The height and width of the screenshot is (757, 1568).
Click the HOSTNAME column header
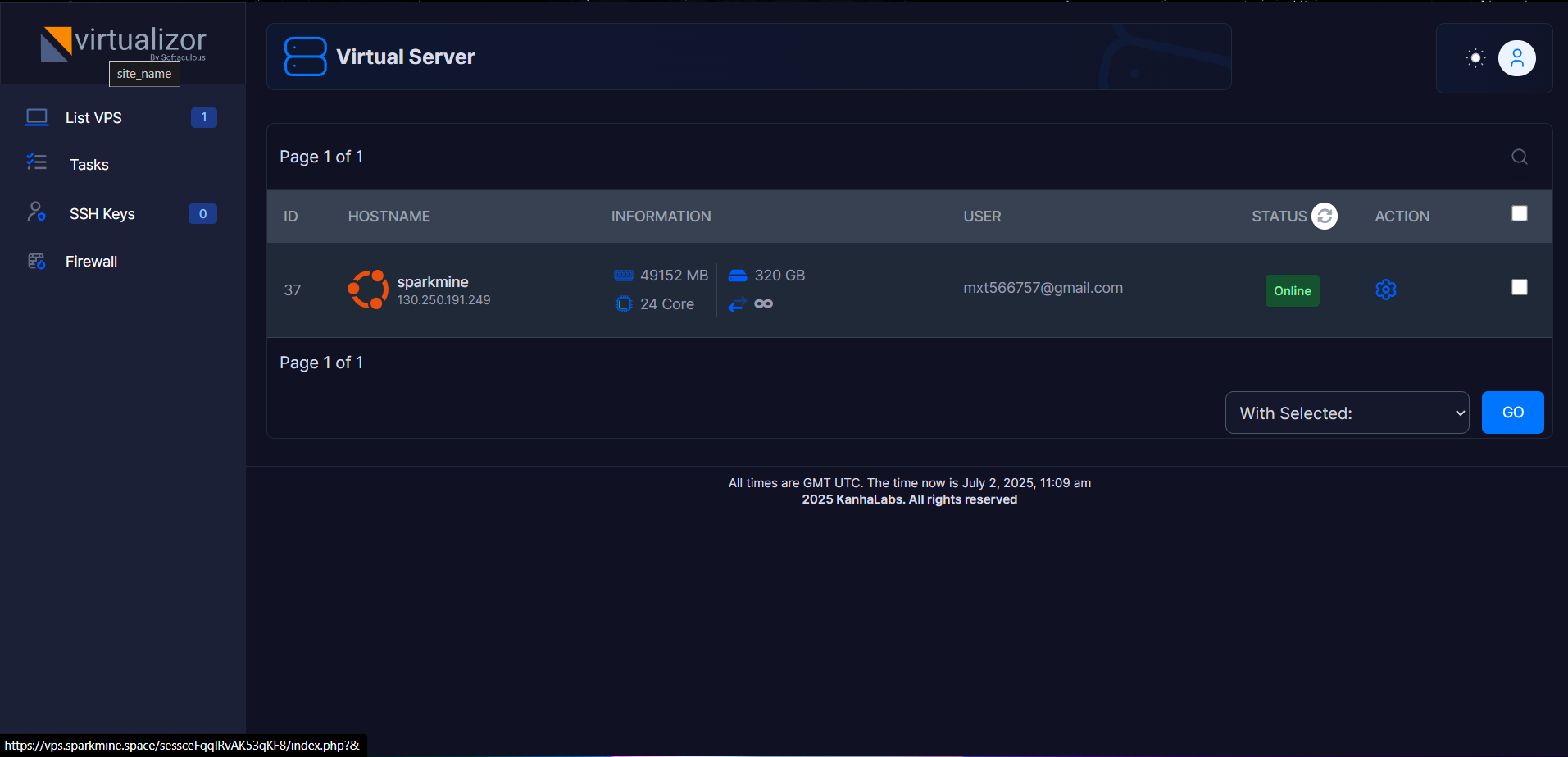click(x=389, y=217)
